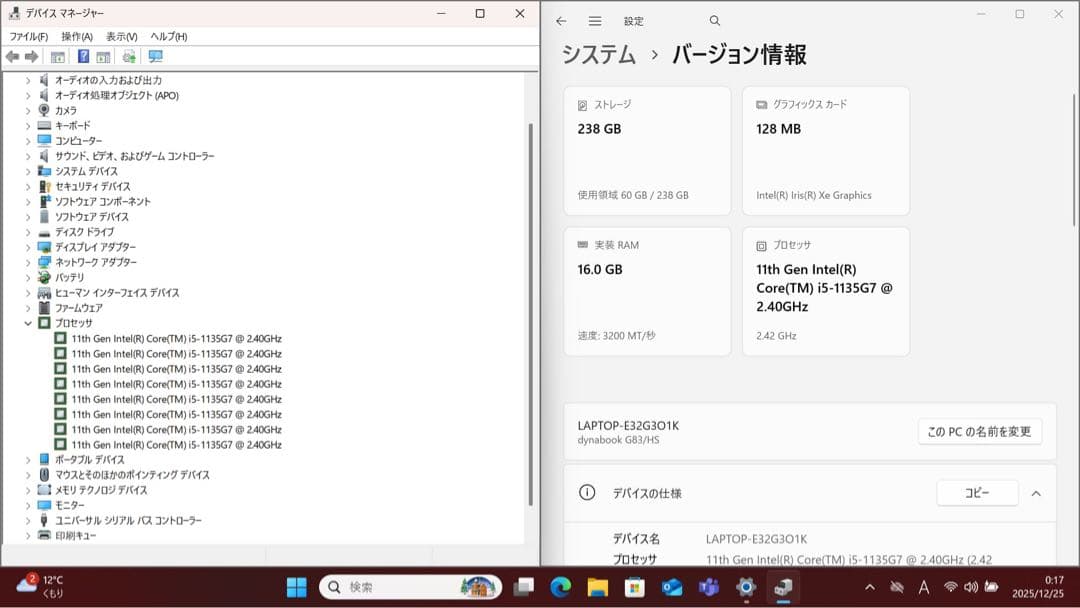Open the Settings navigation hamburger menu

[x=594, y=20]
